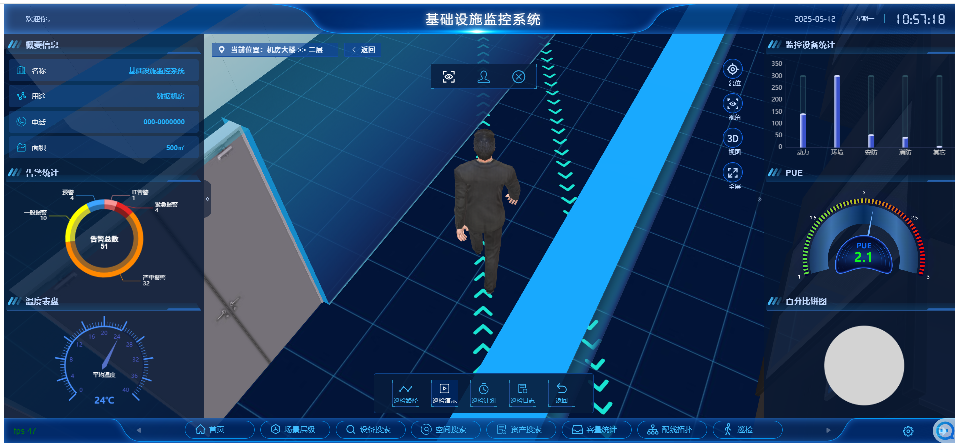The width and height of the screenshot is (955, 443).
Task: Open the wiring tab with the network-tree icon
Action: click(x=670, y=430)
